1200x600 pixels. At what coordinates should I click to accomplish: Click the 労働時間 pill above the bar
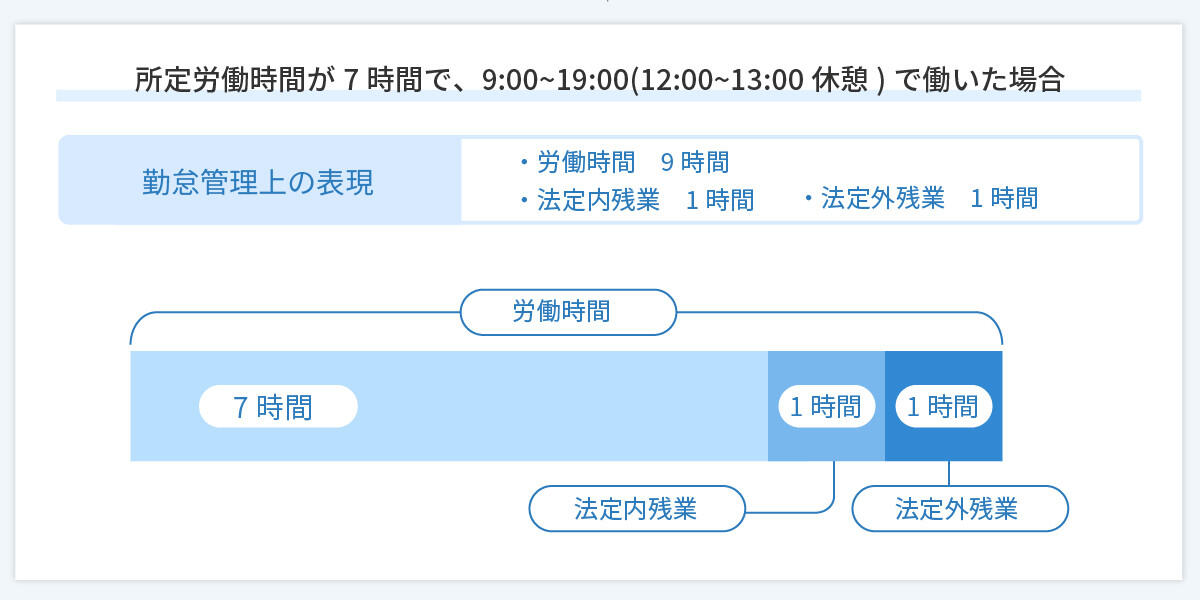tap(568, 312)
